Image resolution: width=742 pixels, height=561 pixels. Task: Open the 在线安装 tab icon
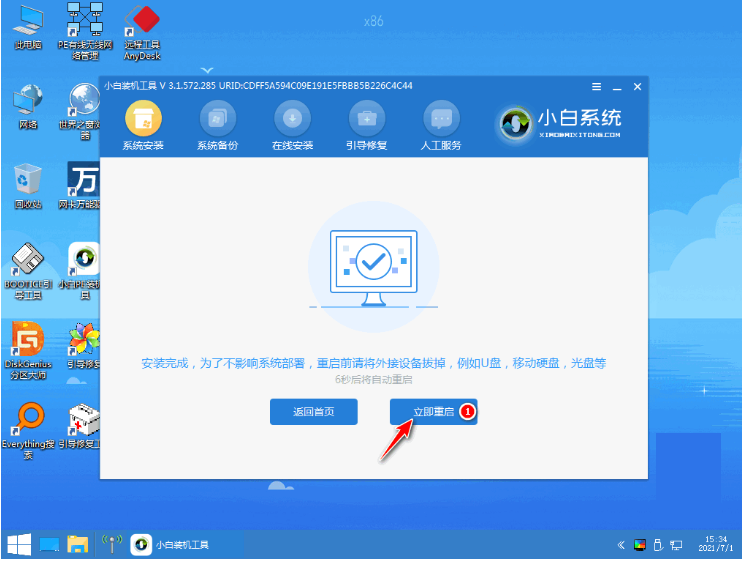pyautogui.click(x=292, y=118)
